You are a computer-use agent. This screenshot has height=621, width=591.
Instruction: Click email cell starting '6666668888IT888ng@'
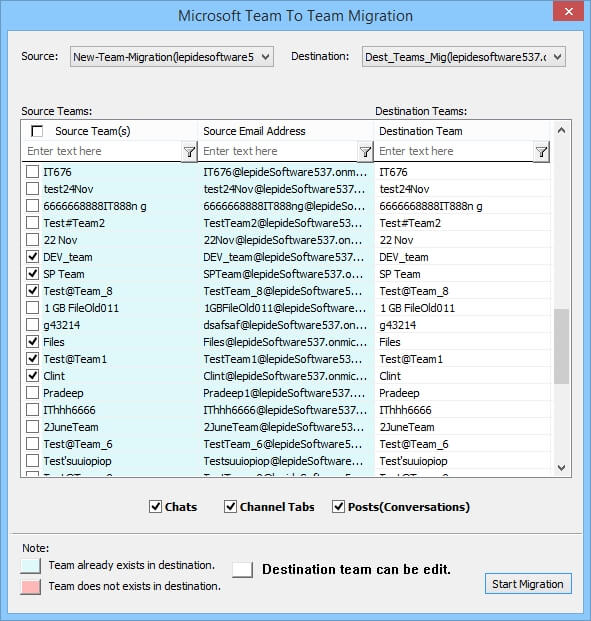coord(285,206)
